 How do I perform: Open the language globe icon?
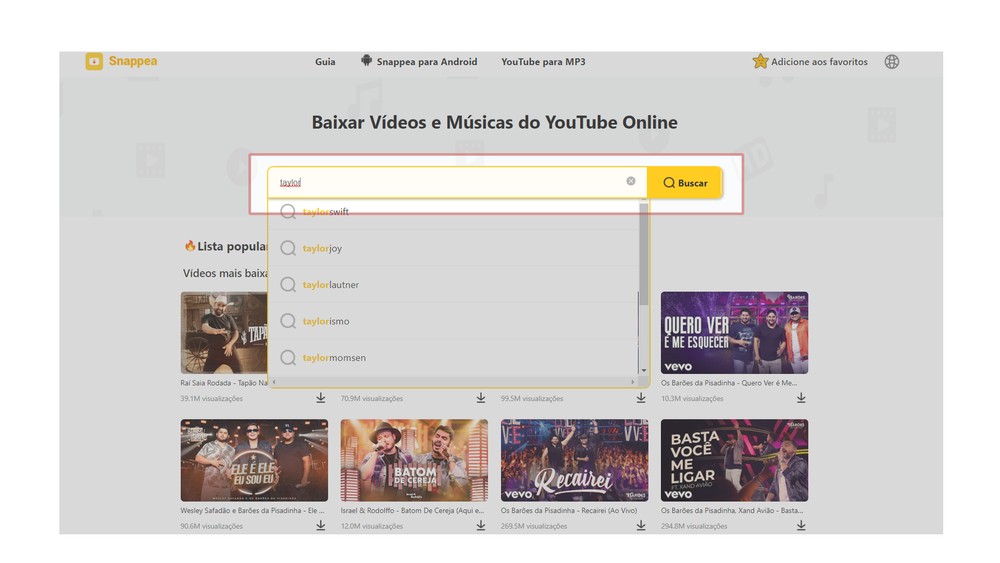[891, 62]
